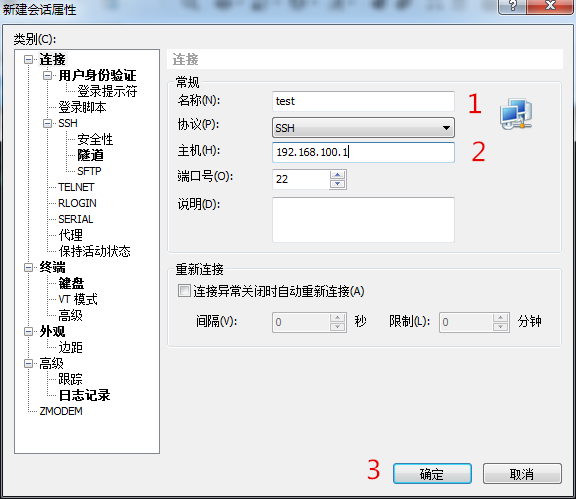Collapse the 连接 tree node
This screenshot has width=576, height=499.
pos(28,59)
